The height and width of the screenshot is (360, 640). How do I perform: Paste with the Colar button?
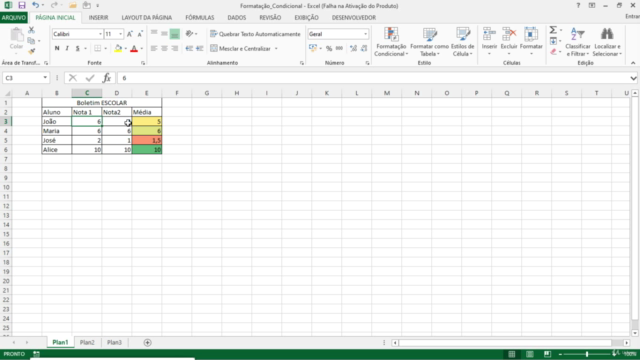[16, 39]
